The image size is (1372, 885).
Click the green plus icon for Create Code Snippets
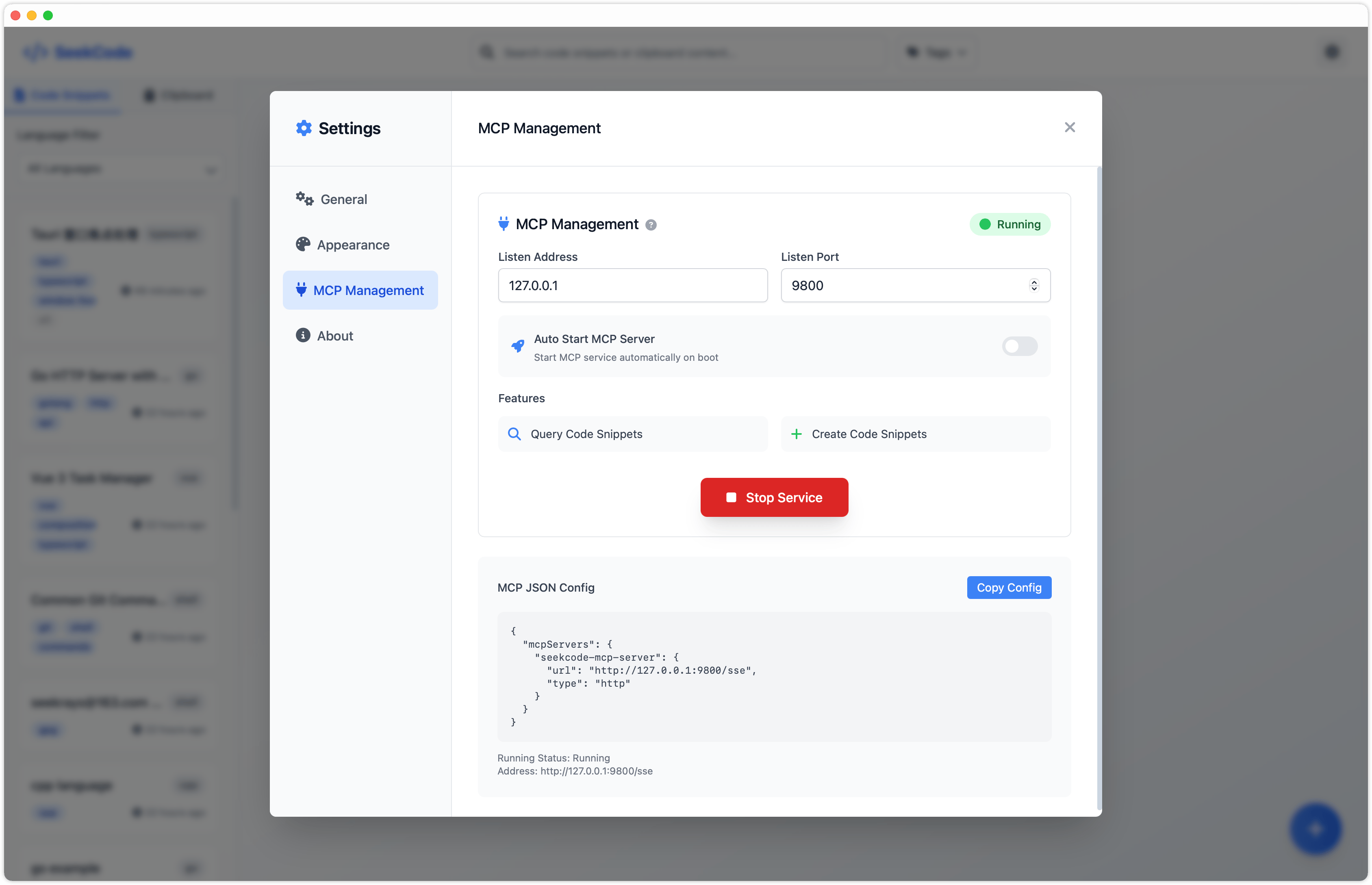(796, 434)
